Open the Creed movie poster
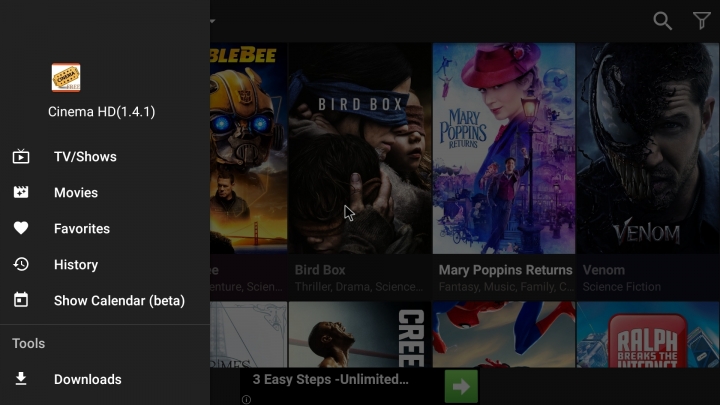Screen dimensions: 720x405 pos(360,334)
